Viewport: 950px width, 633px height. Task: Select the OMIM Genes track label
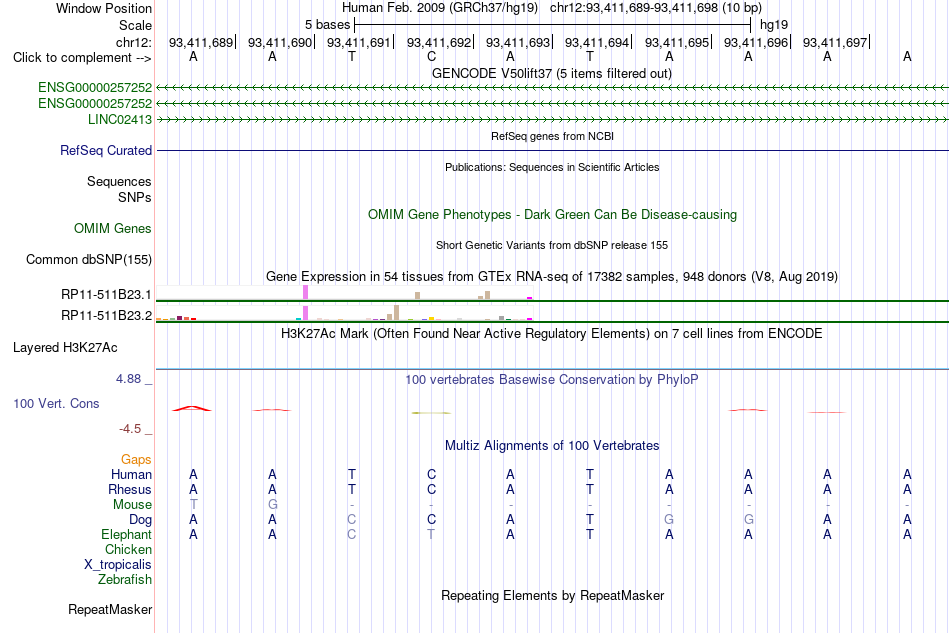[113, 228]
